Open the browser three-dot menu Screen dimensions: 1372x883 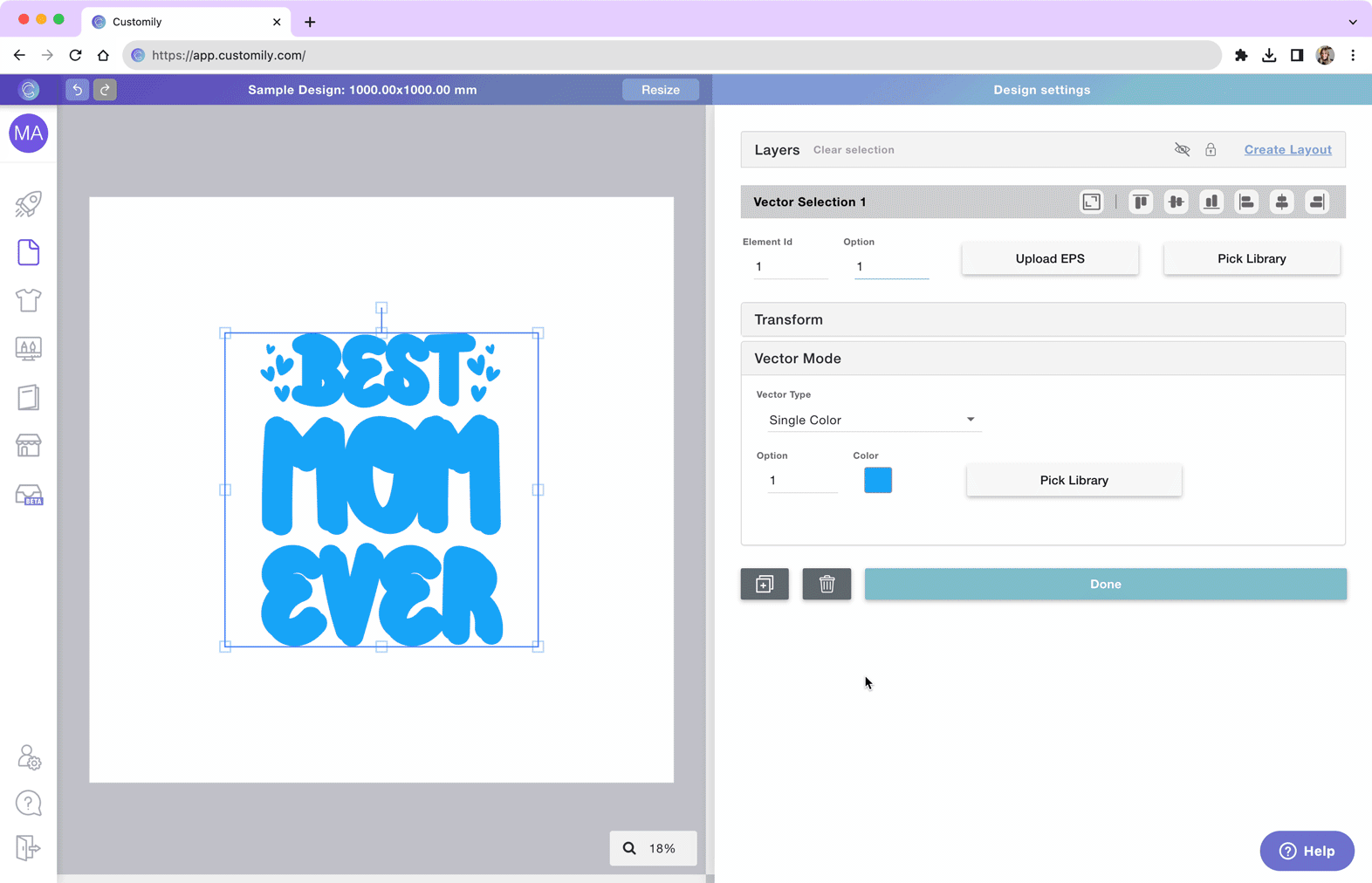tap(1353, 55)
